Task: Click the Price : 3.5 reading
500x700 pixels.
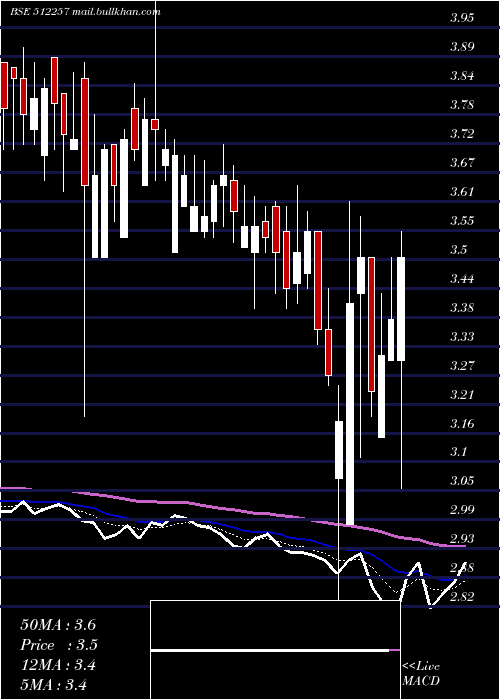Action: pos(59,645)
